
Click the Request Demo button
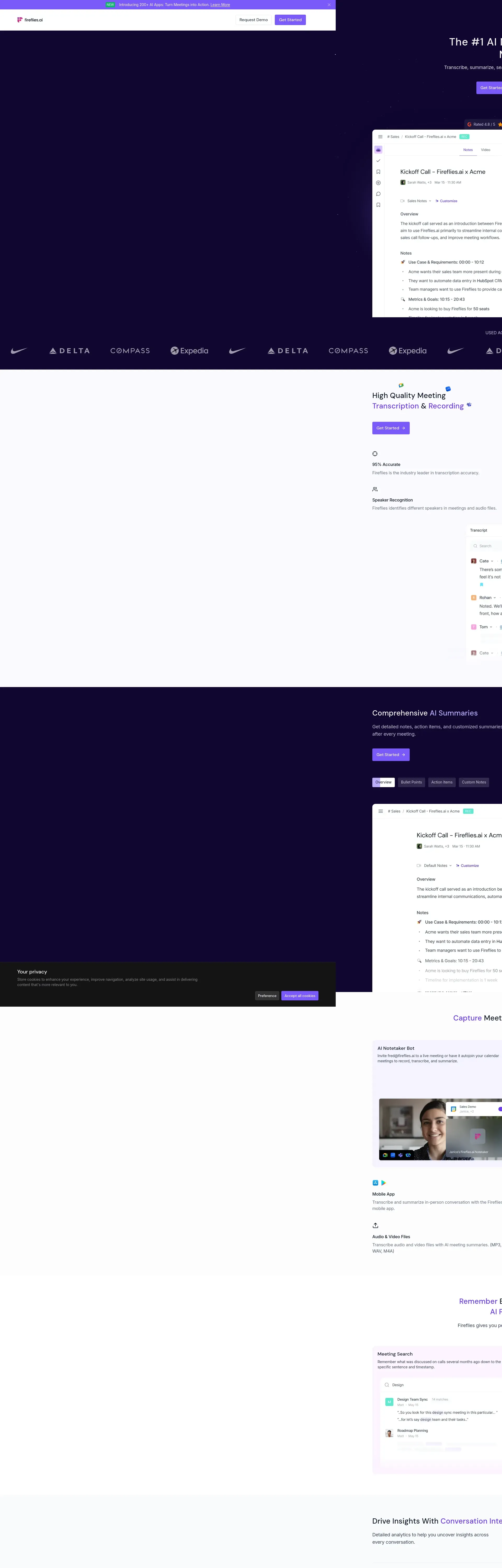[x=253, y=20]
